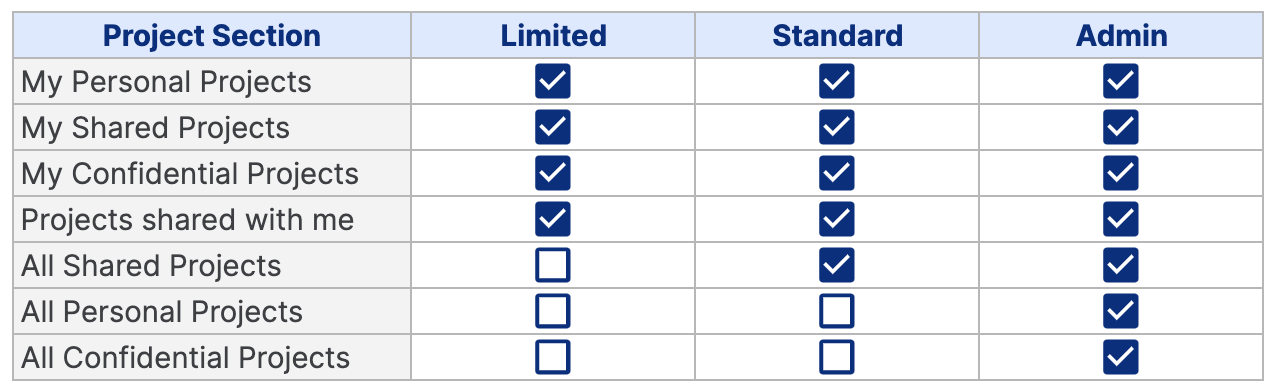Enable Standard access to All Personal Projects
Image resolution: width=1274 pixels, height=392 pixels.
coord(837,311)
